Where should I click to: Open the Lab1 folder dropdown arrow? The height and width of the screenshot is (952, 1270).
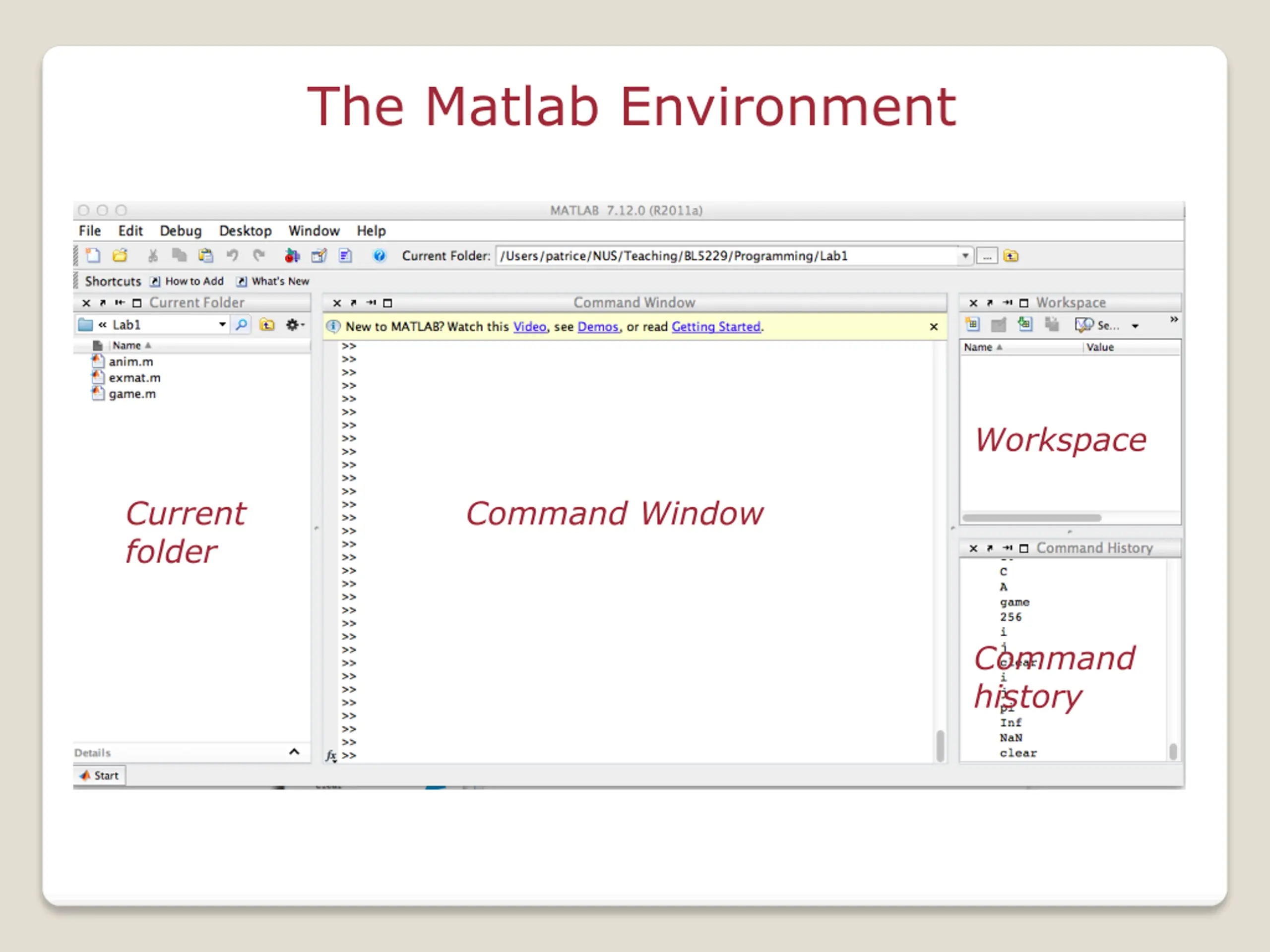pyautogui.click(x=222, y=325)
